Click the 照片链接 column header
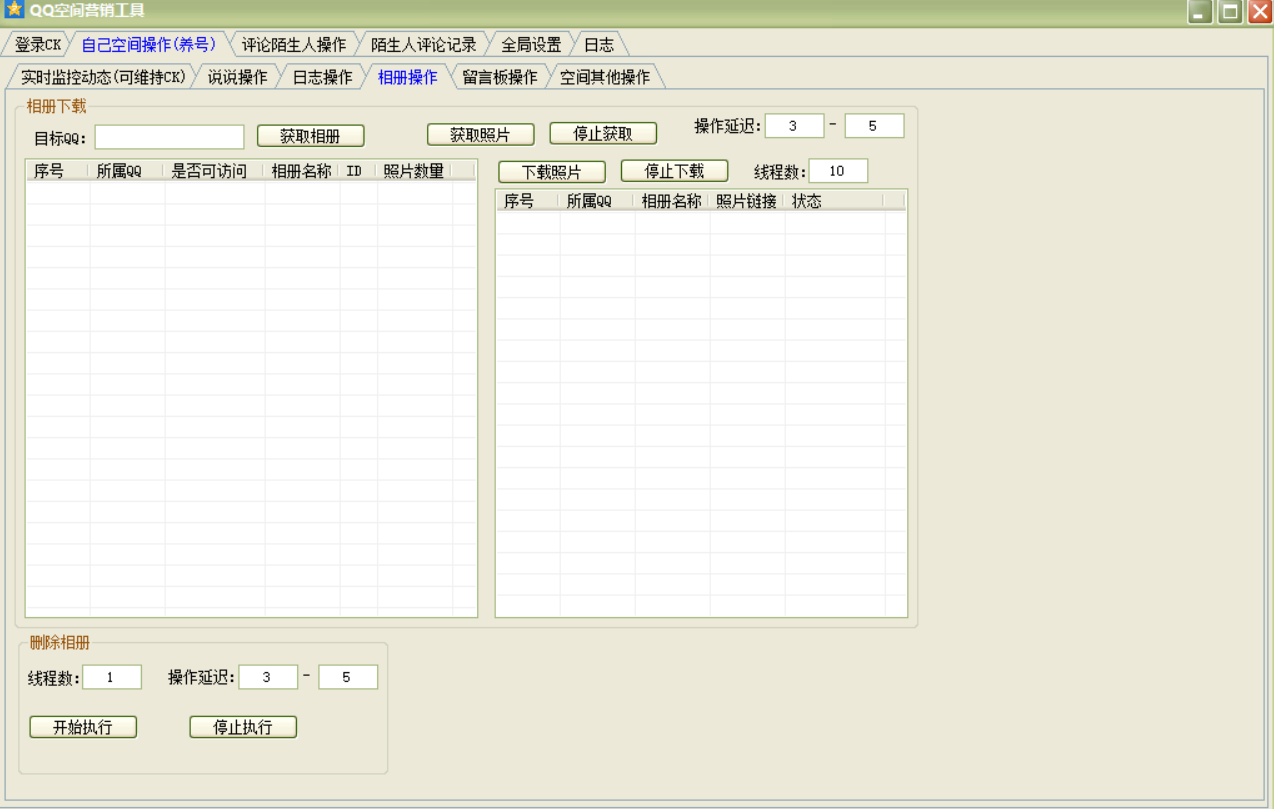Image resolution: width=1274 pixels, height=809 pixels. [x=747, y=201]
